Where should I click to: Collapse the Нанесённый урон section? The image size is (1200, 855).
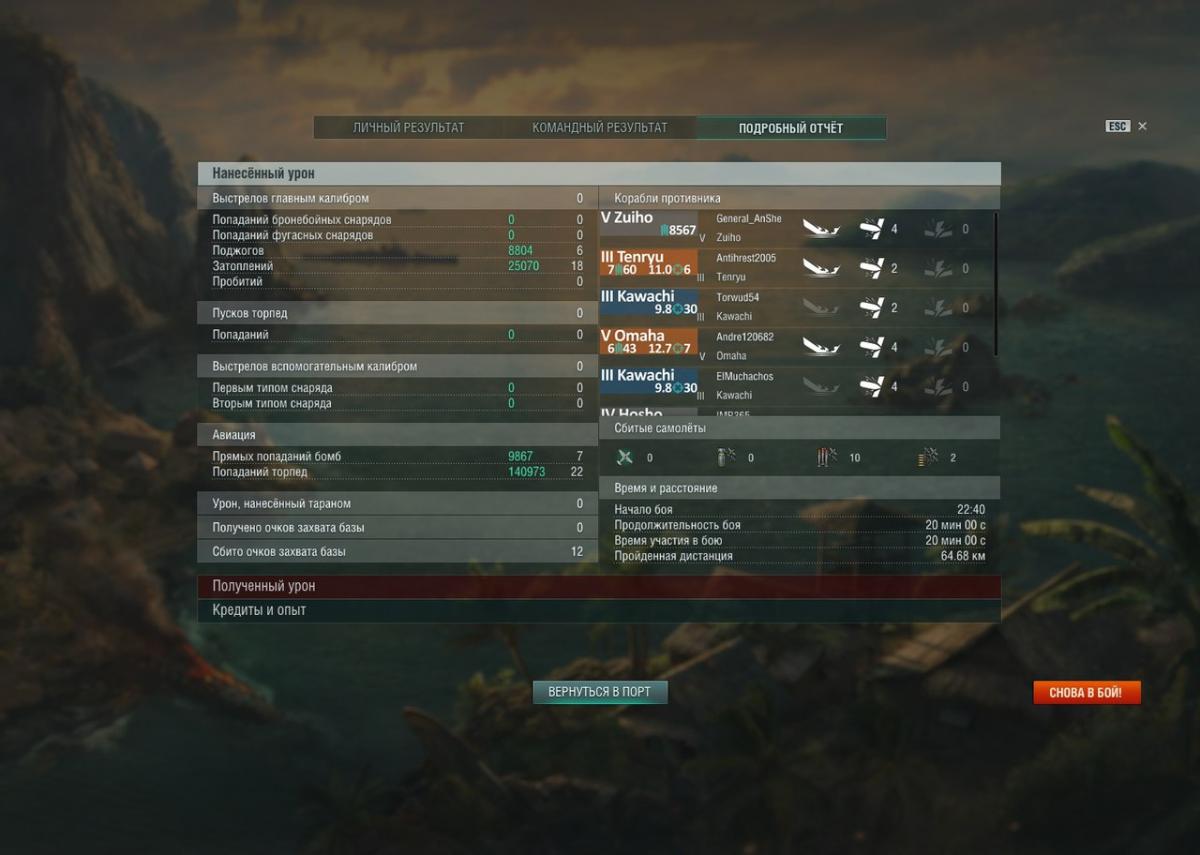[x=599, y=174]
